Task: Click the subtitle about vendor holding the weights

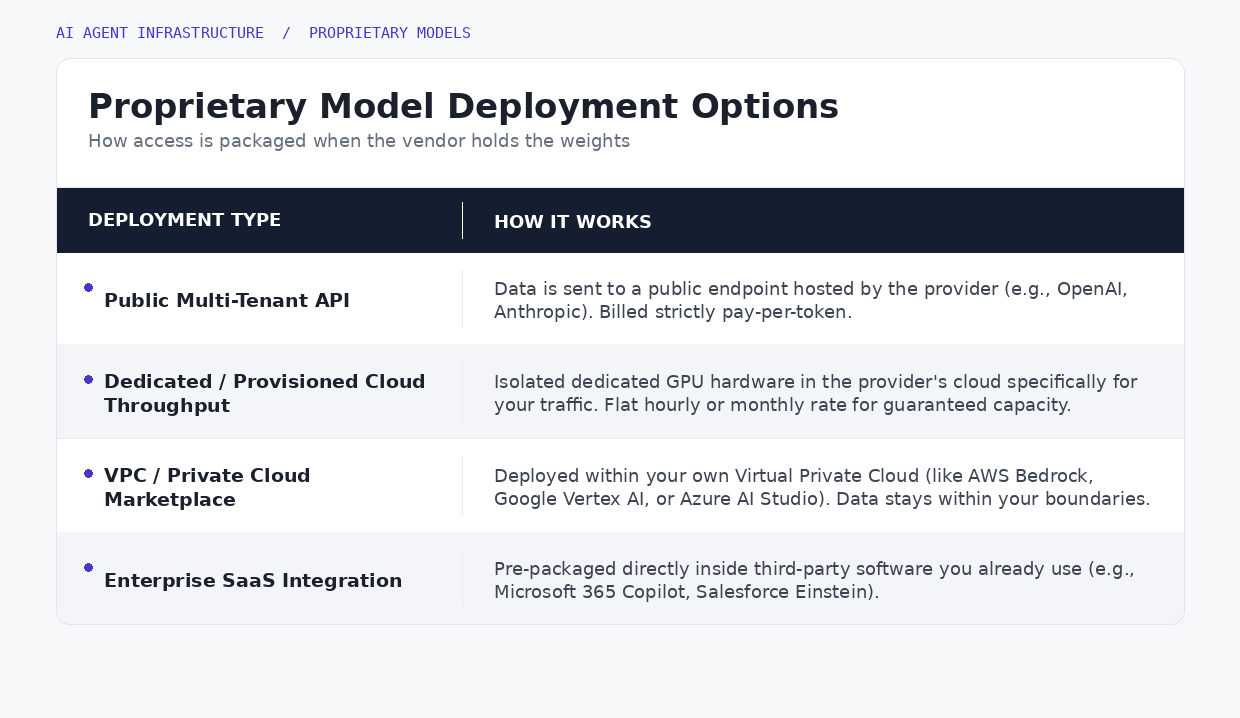Action: (359, 141)
